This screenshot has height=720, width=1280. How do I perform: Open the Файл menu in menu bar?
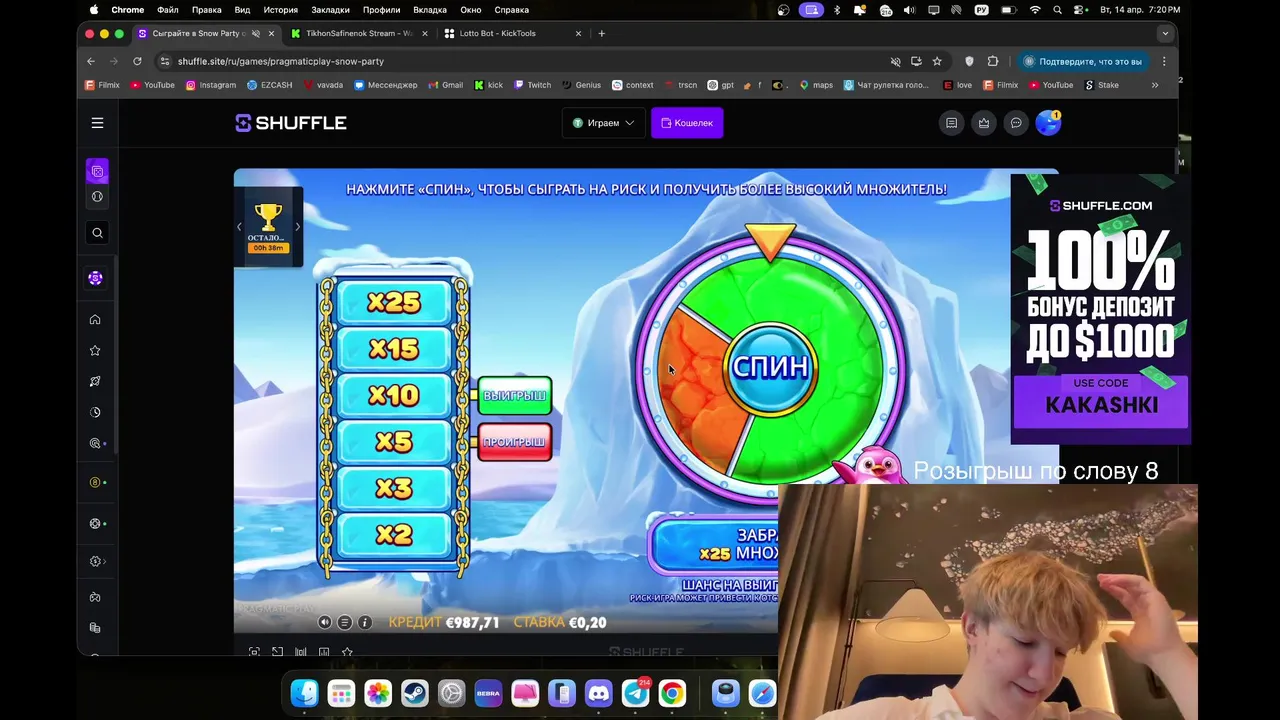(167, 10)
